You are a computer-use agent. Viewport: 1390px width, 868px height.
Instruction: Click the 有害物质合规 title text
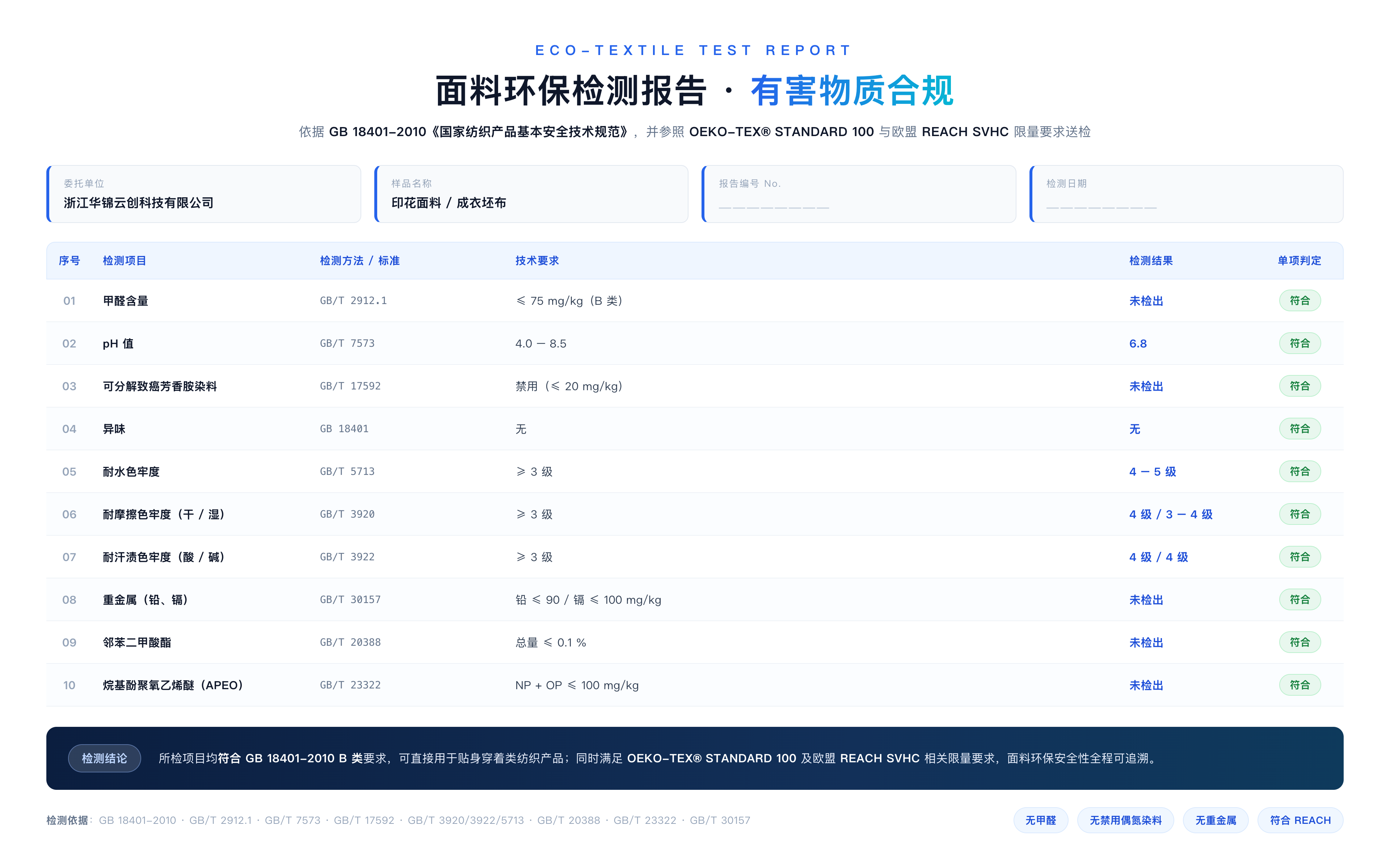click(x=852, y=91)
